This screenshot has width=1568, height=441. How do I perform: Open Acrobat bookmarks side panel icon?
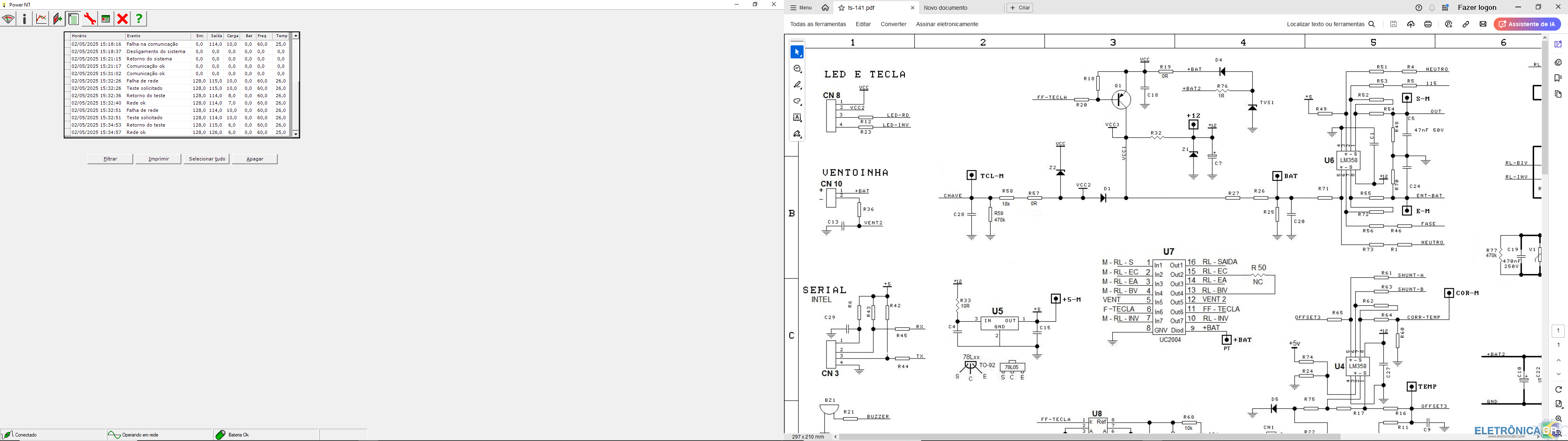point(1558,78)
